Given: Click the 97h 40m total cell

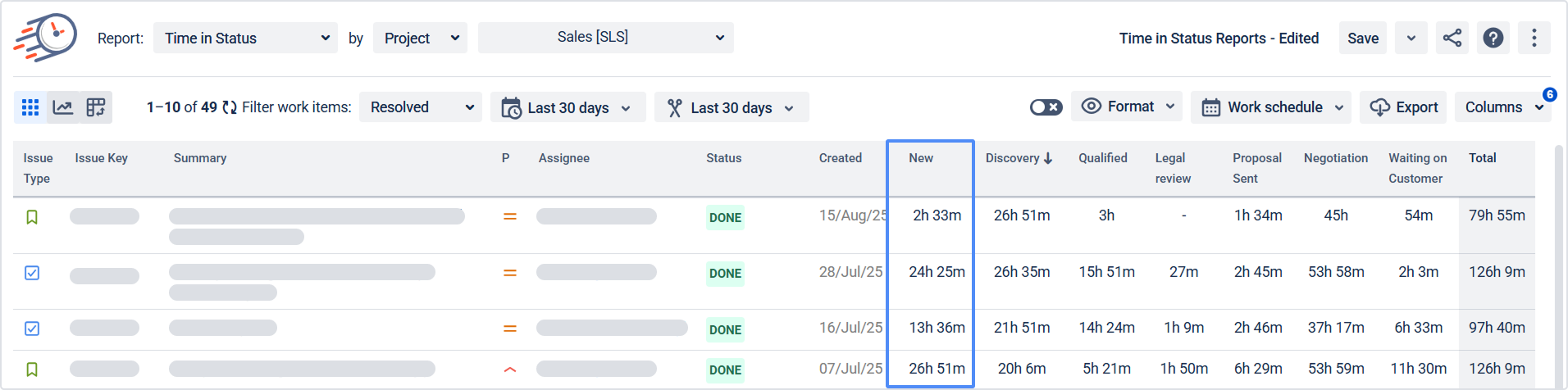Looking at the screenshot, I should [1497, 328].
